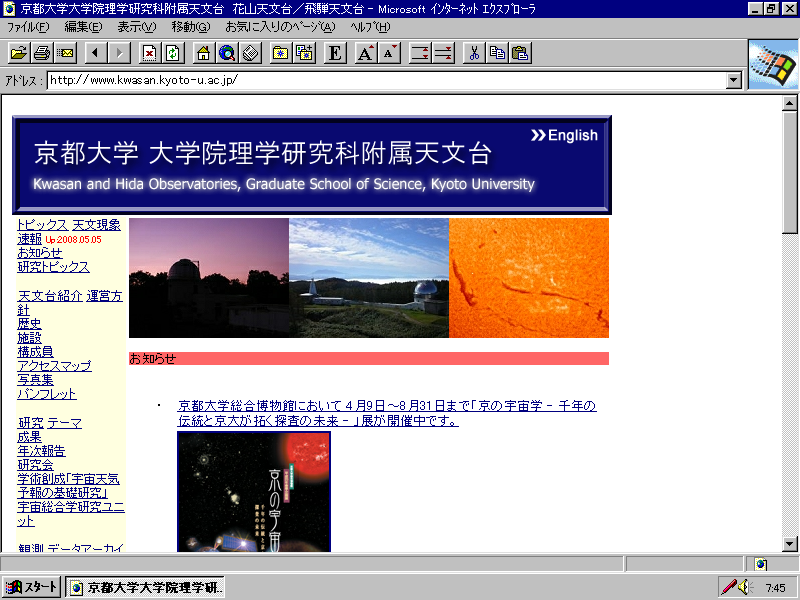Open the 構成員 link

(x=35, y=352)
